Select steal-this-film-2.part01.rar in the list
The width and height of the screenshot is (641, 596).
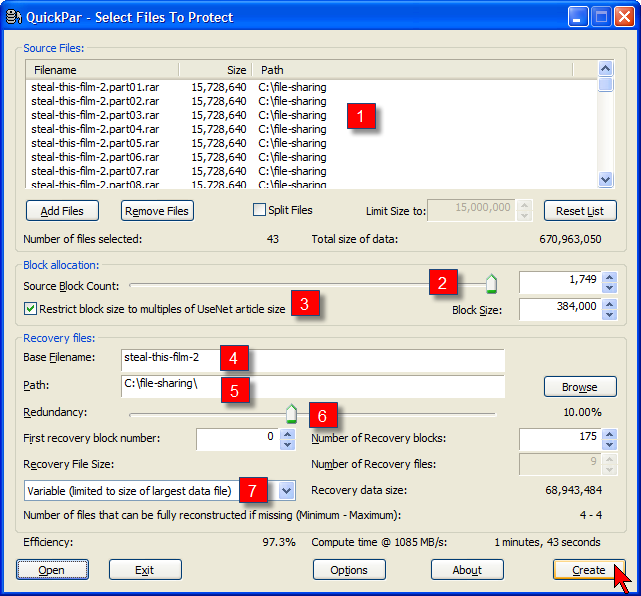click(95, 87)
